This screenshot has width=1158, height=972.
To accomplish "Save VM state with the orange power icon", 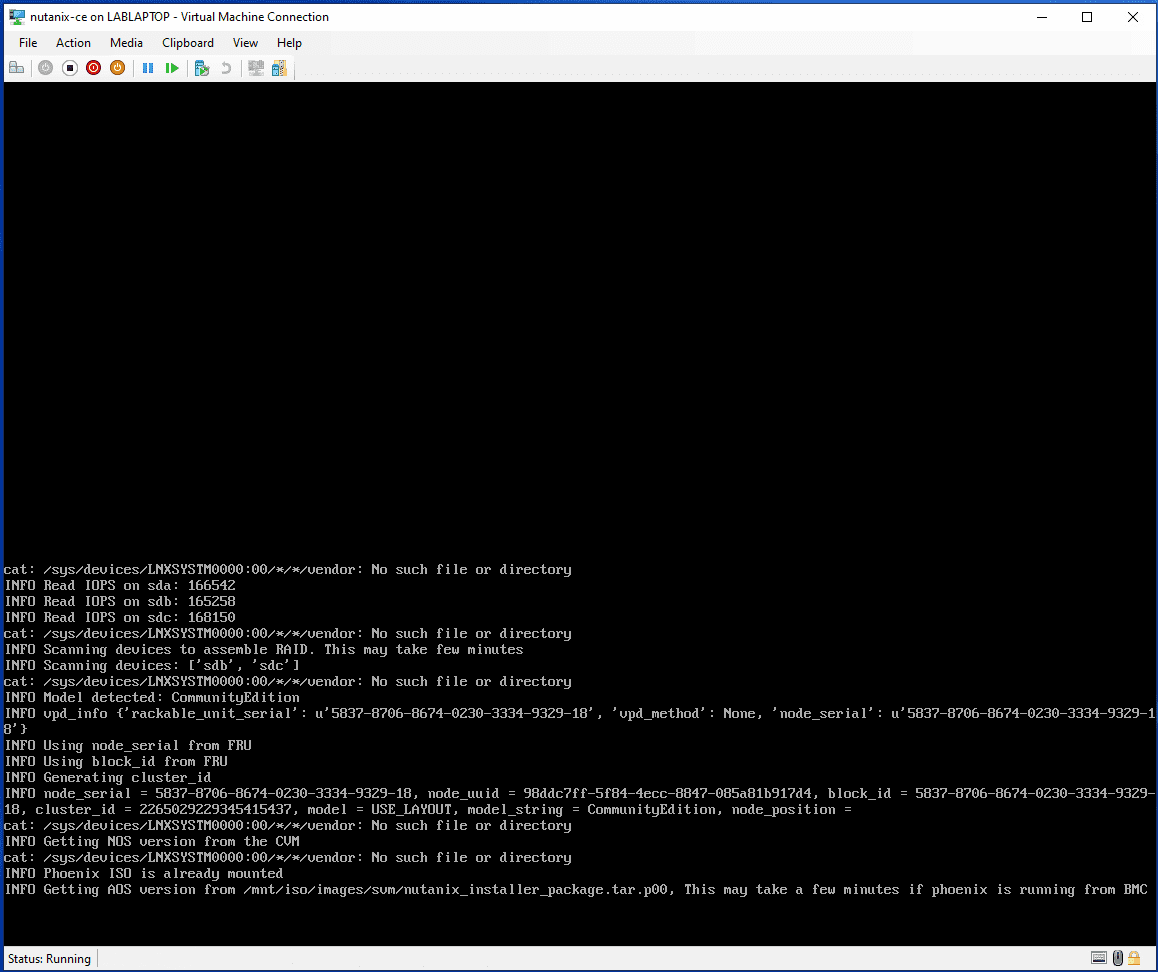I will click(x=117, y=68).
